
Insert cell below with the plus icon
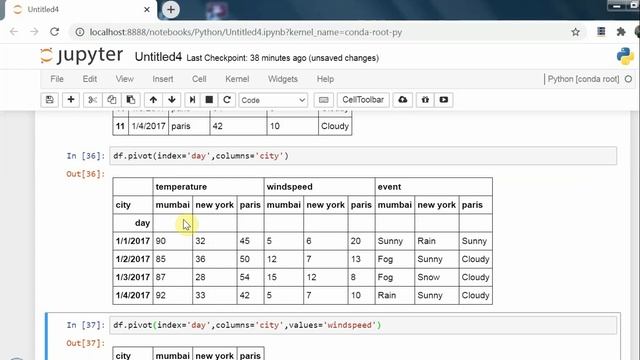[71, 100]
